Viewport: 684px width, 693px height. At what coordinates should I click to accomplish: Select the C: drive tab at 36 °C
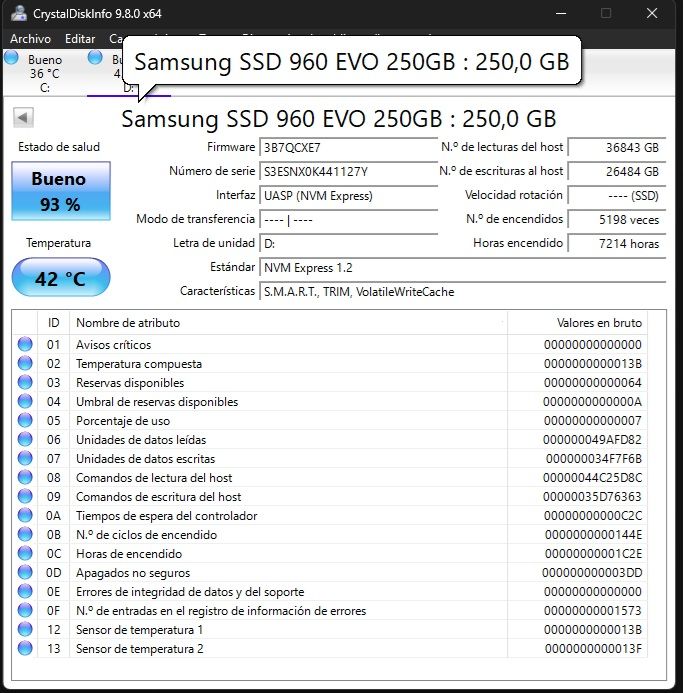point(44,73)
